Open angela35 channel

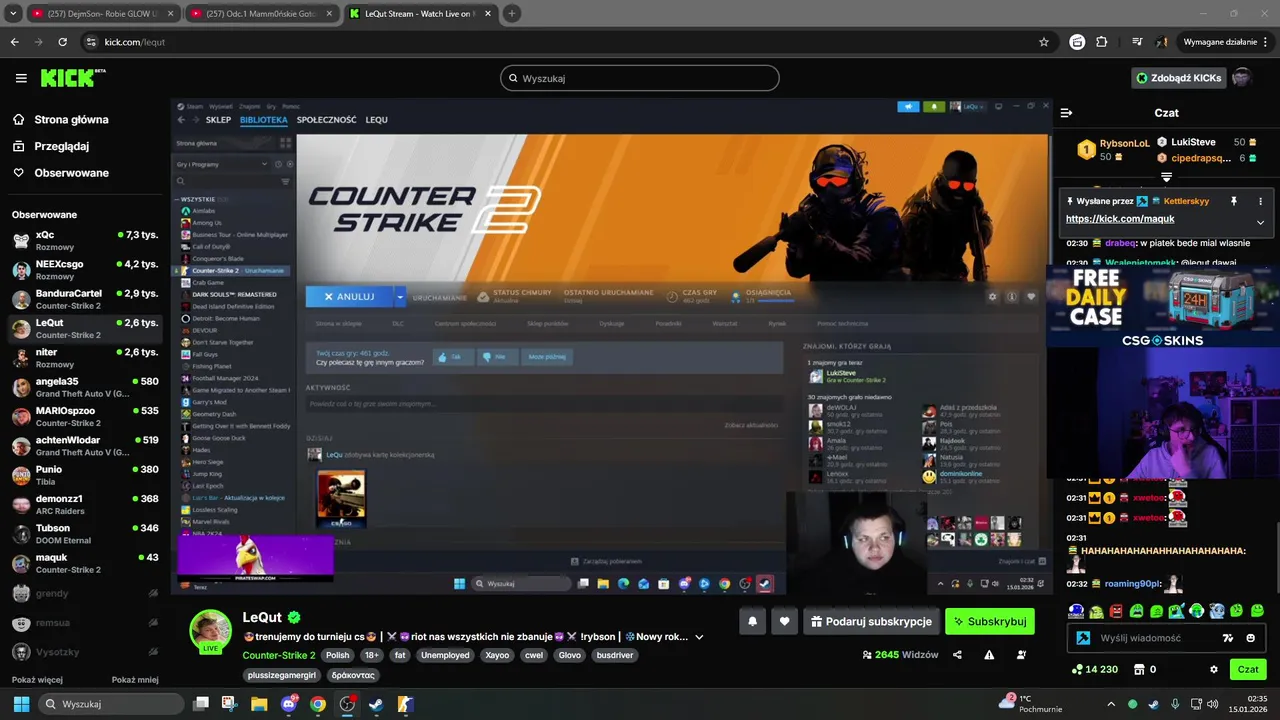point(85,387)
